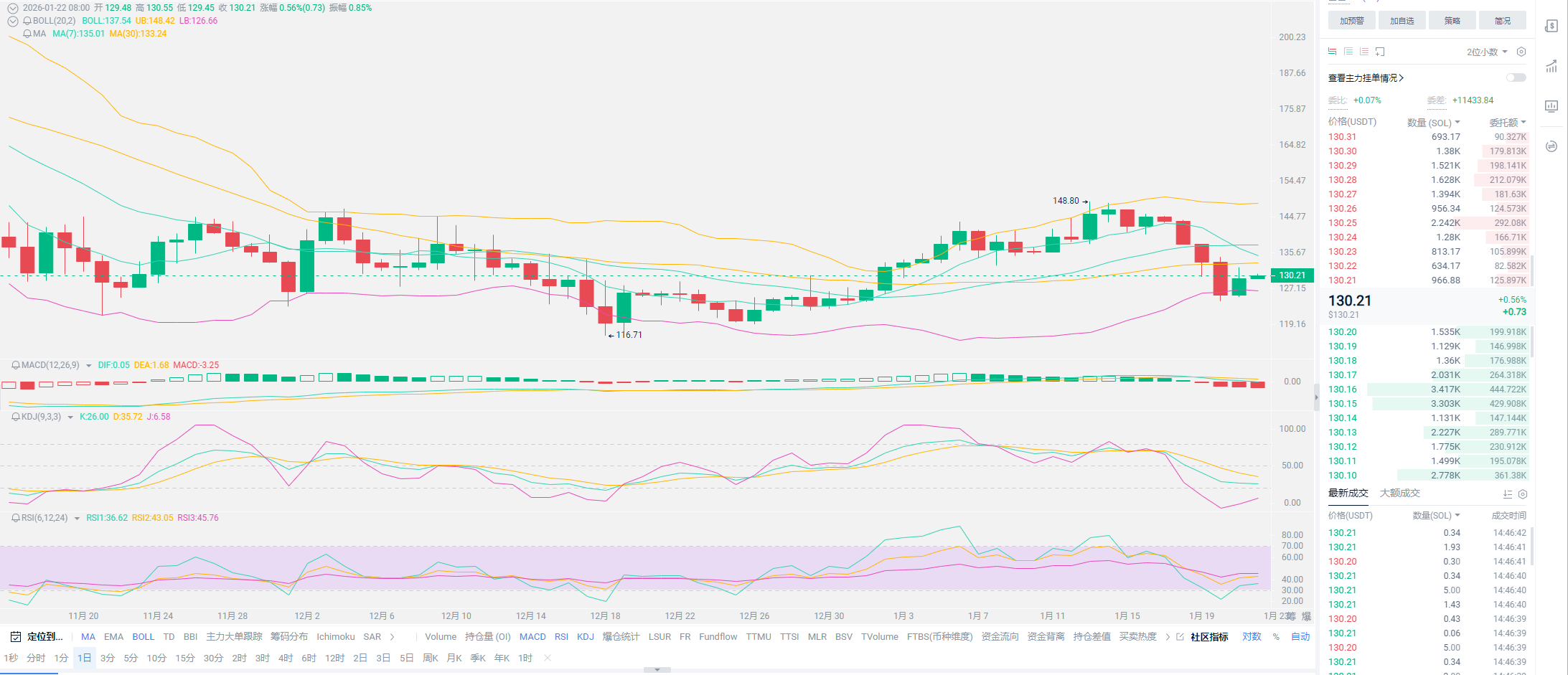The height and width of the screenshot is (675, 1568).
Task: Open the rising bar chart sidebar icon
Action: [1551, 66]
